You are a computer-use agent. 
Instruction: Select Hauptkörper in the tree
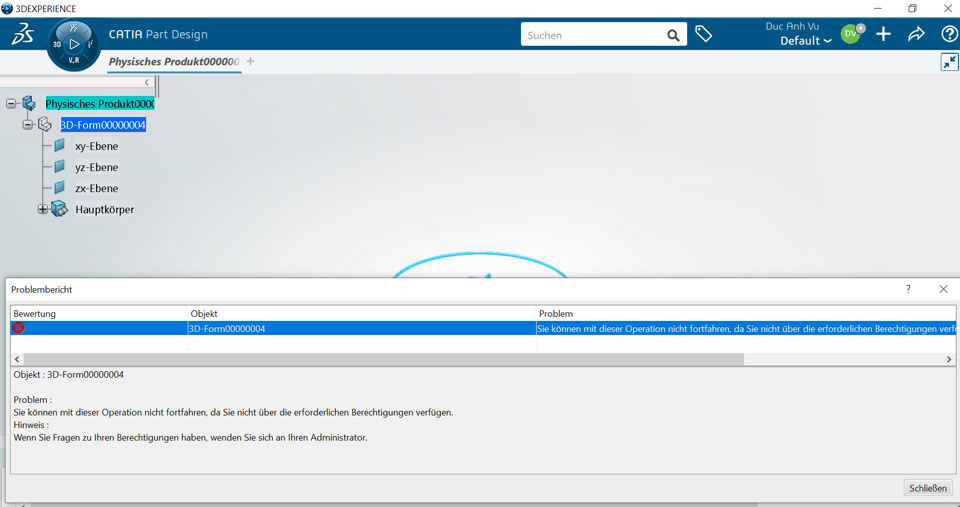[105, 209]
